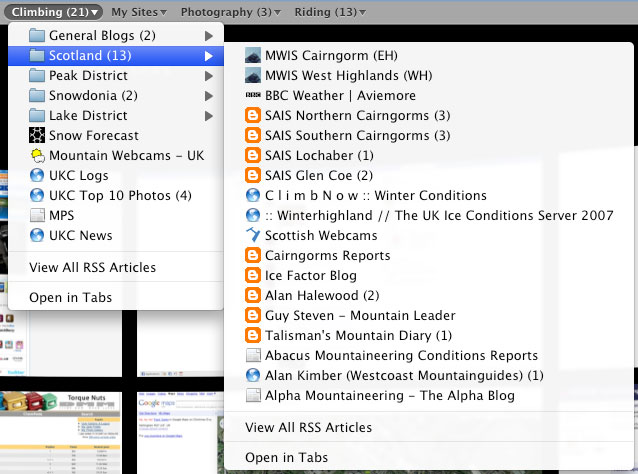This screenshot has height=474, width=638.
Task: Open the My Sites bookmarks dropdown
Action: pyautogui.click(x=139, y=12)
